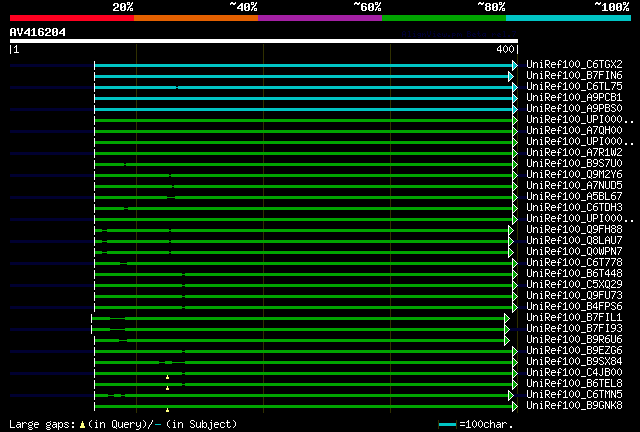
Task: Click the cyan alignment bar for UniRef100_A9PBS0
Action: pos(303,109)
